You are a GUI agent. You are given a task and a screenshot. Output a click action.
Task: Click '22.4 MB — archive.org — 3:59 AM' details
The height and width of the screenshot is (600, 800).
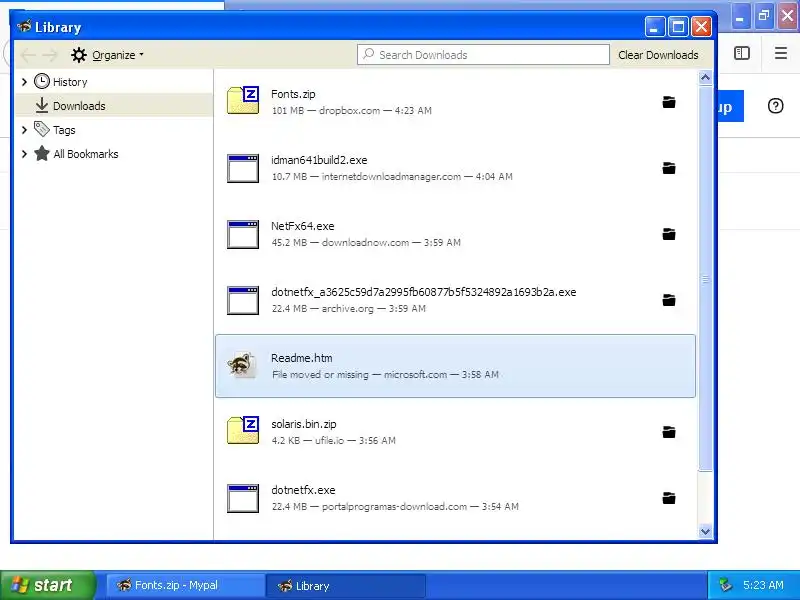coord(348,308)
